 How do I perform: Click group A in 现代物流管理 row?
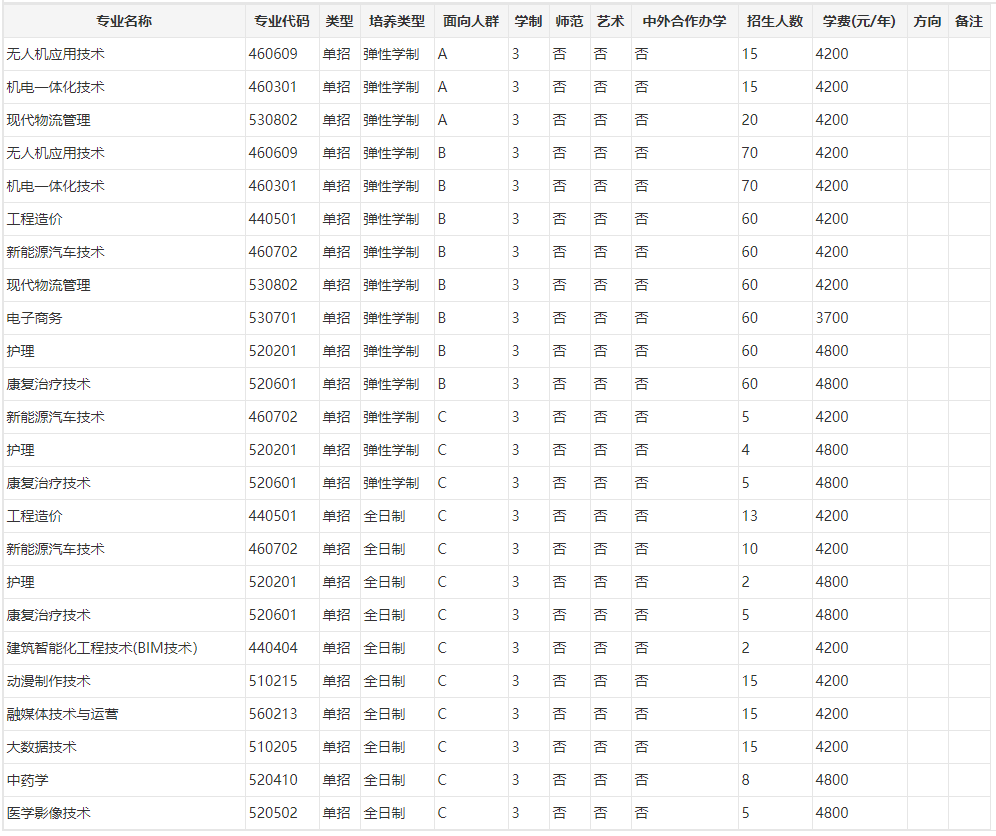[442, 119]
